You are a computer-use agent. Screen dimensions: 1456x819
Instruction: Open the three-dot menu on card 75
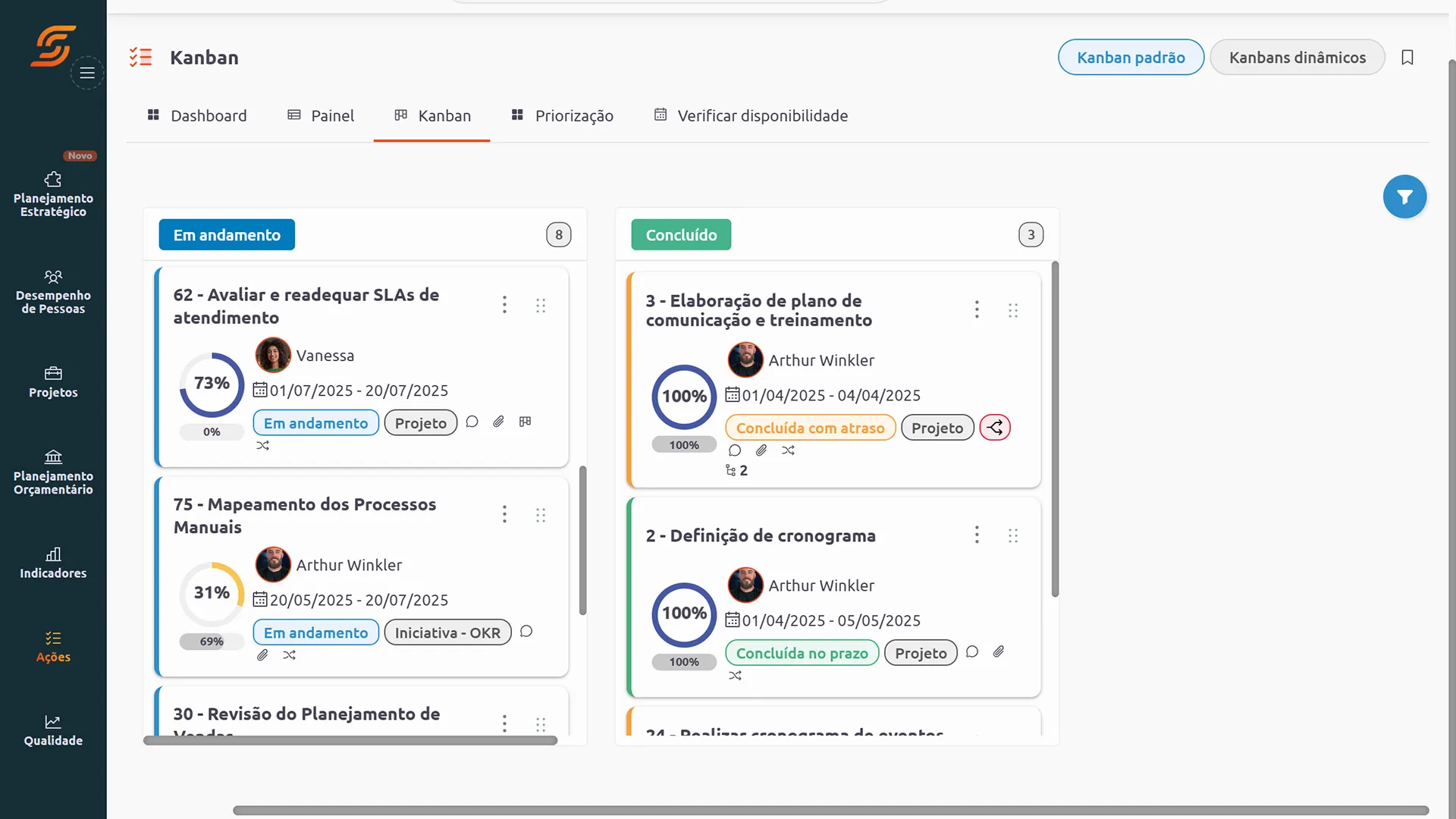(x=504, y=514)
